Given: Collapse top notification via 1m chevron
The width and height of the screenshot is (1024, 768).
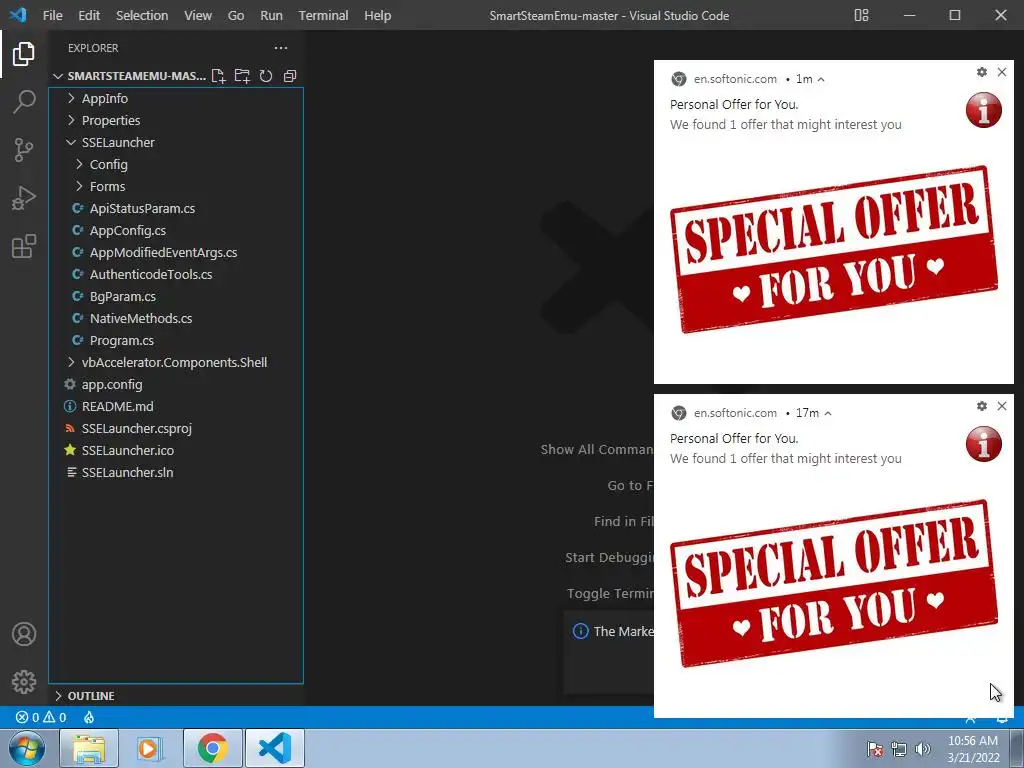Looking at the screenshot, I should [x=821, y=79].
